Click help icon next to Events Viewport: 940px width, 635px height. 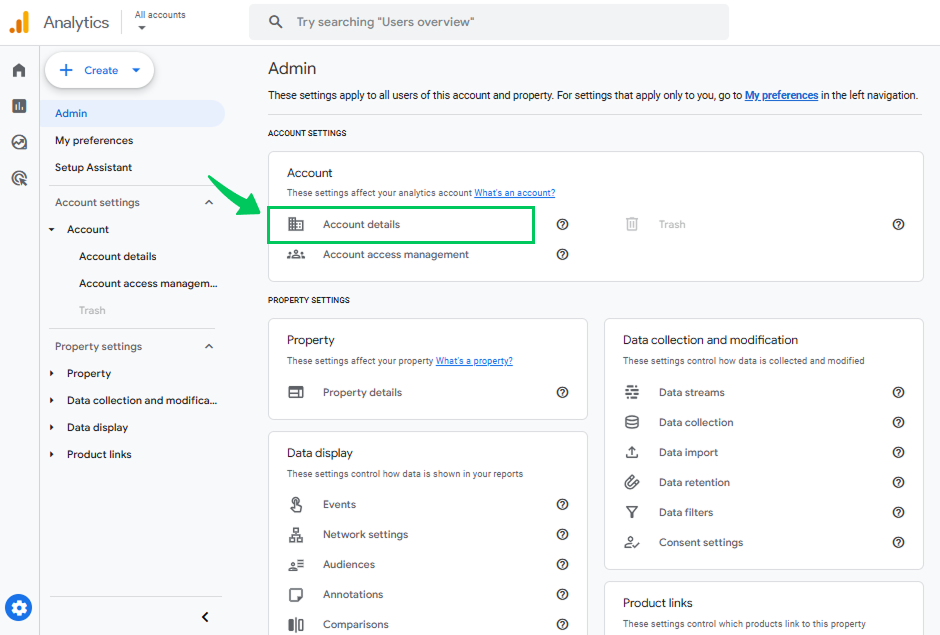tap(562, 504)
